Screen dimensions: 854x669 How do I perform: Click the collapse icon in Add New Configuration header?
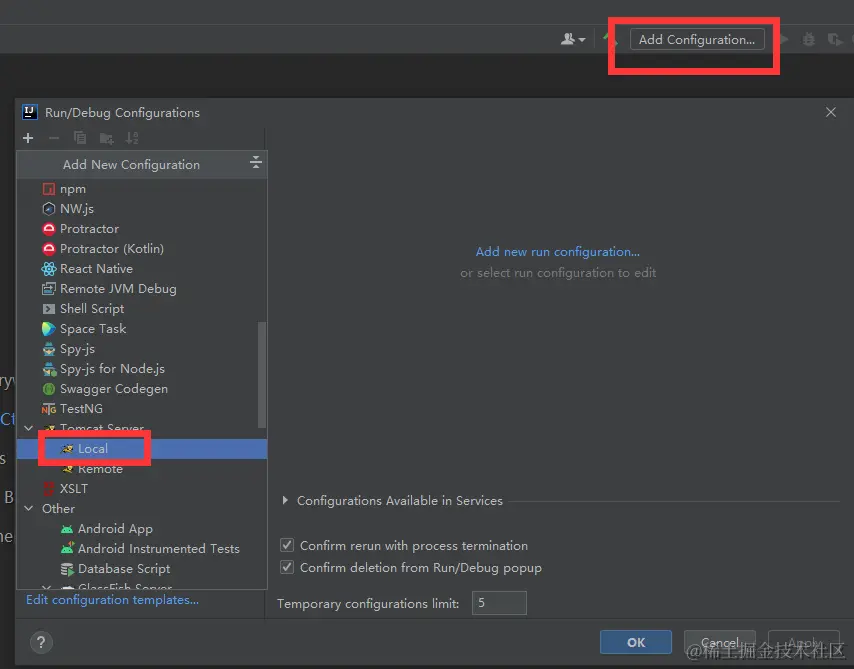255,162
